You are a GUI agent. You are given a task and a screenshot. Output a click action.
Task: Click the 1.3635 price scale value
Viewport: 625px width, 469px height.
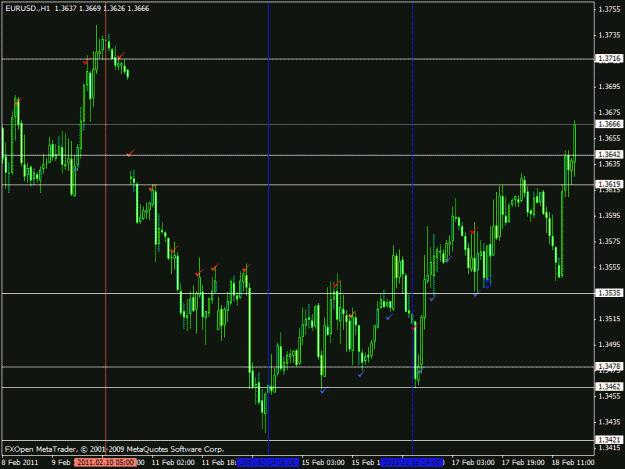pos(609,164)
